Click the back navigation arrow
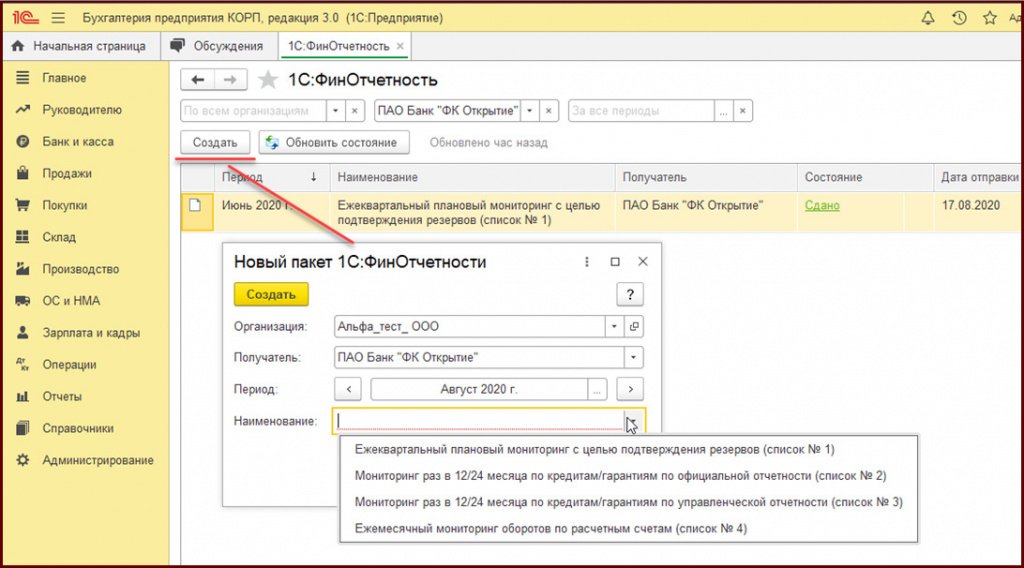The width and height of the screenshot is (1024, 568). pyautogui.click(x=198, y=80)
